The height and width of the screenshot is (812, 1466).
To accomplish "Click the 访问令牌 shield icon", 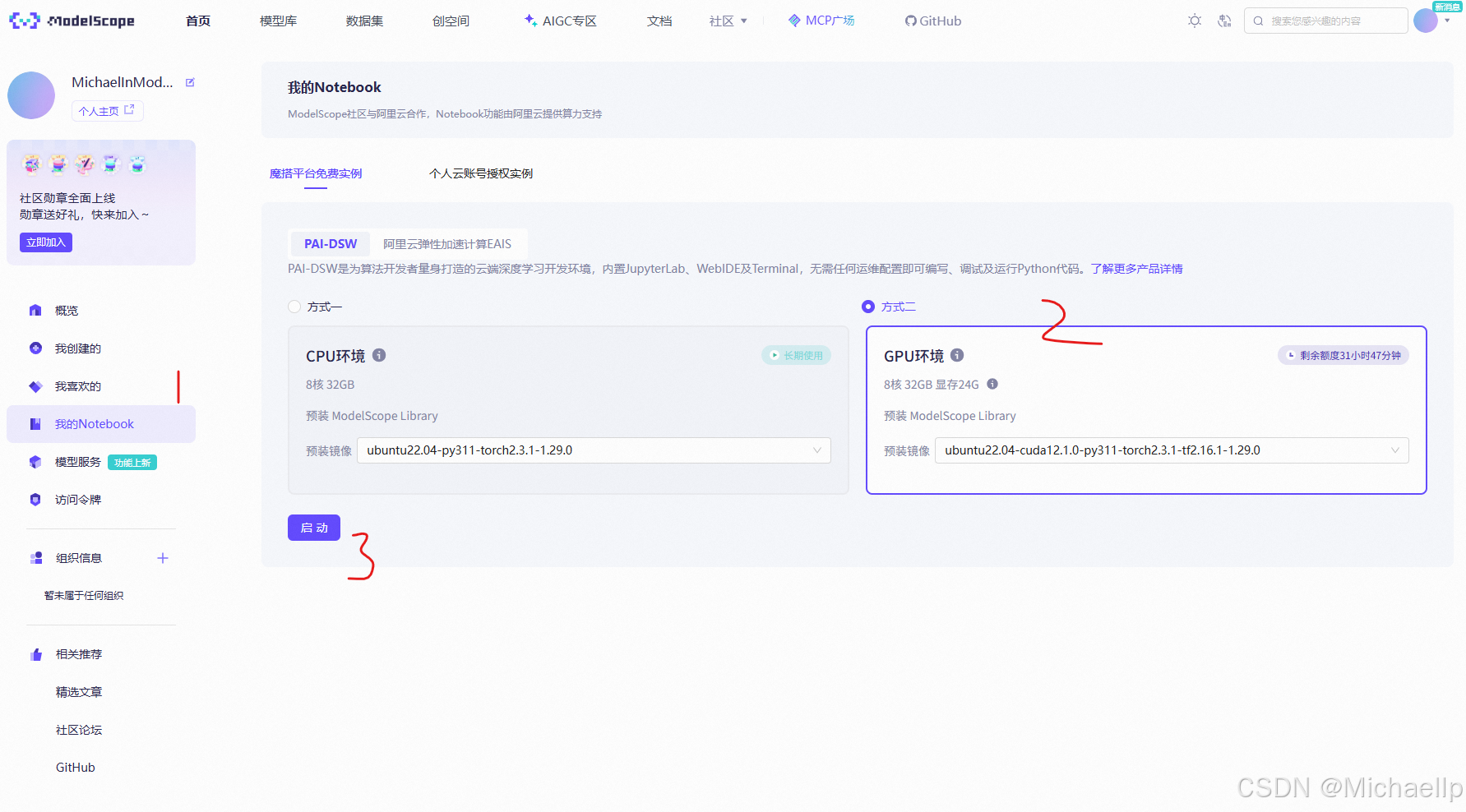I will (35, 500).
